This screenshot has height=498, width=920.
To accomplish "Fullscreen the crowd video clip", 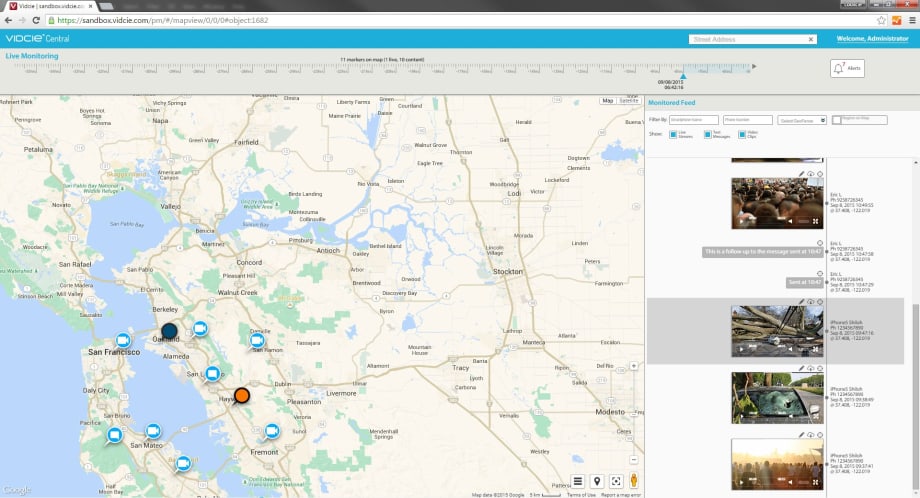I will point(816,221).
